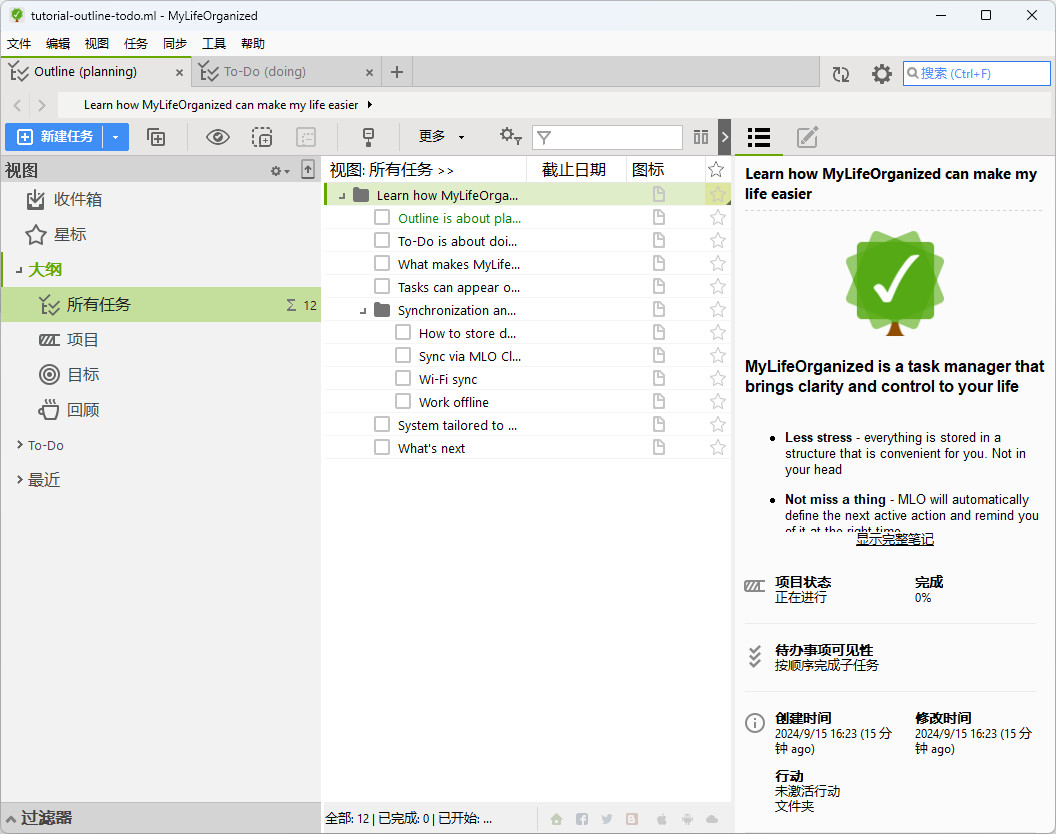Click the home icon in status bar
The image size is (1056, 834).
coord(556,819)
